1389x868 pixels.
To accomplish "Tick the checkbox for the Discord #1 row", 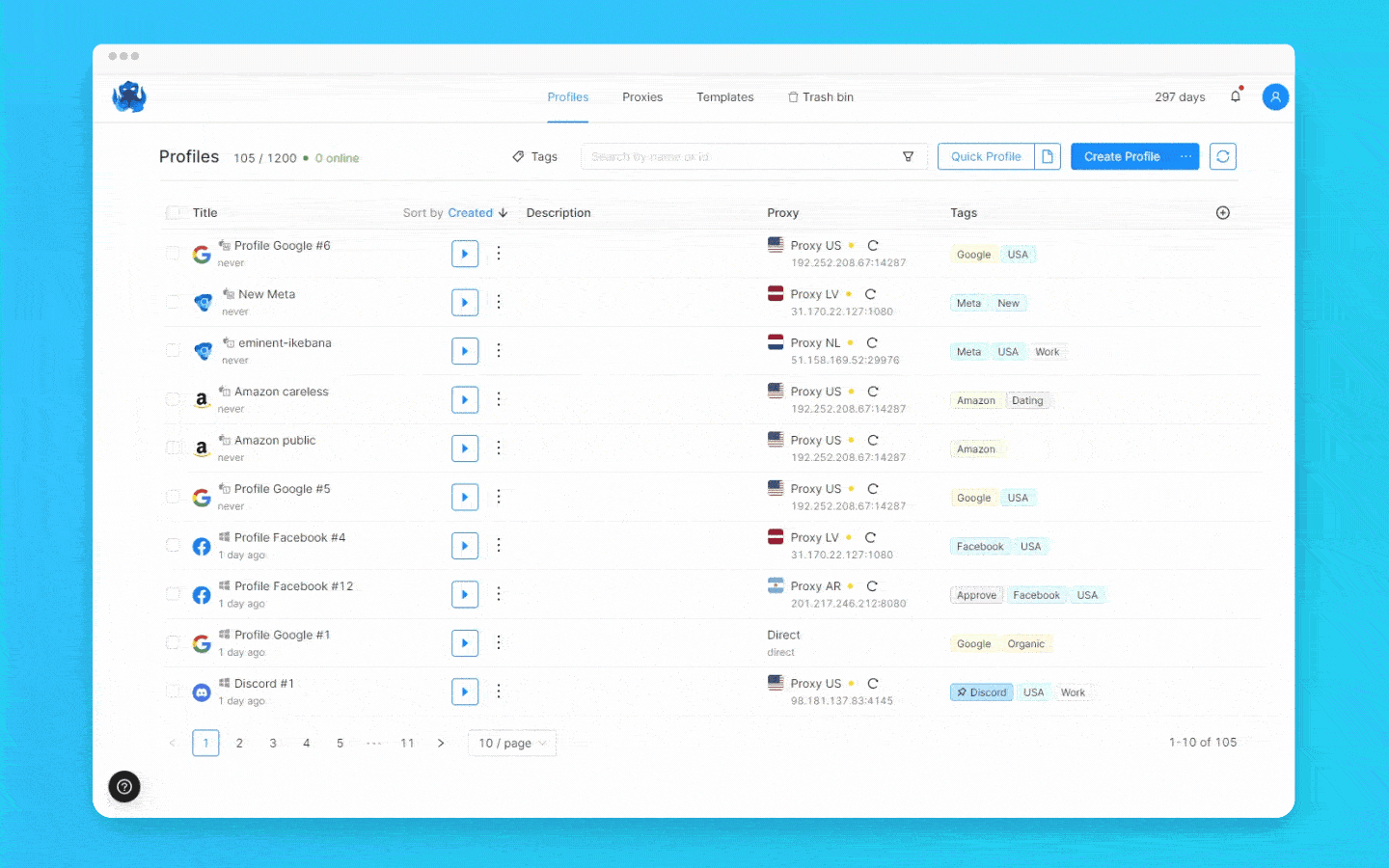I will (x=173, y=691).
